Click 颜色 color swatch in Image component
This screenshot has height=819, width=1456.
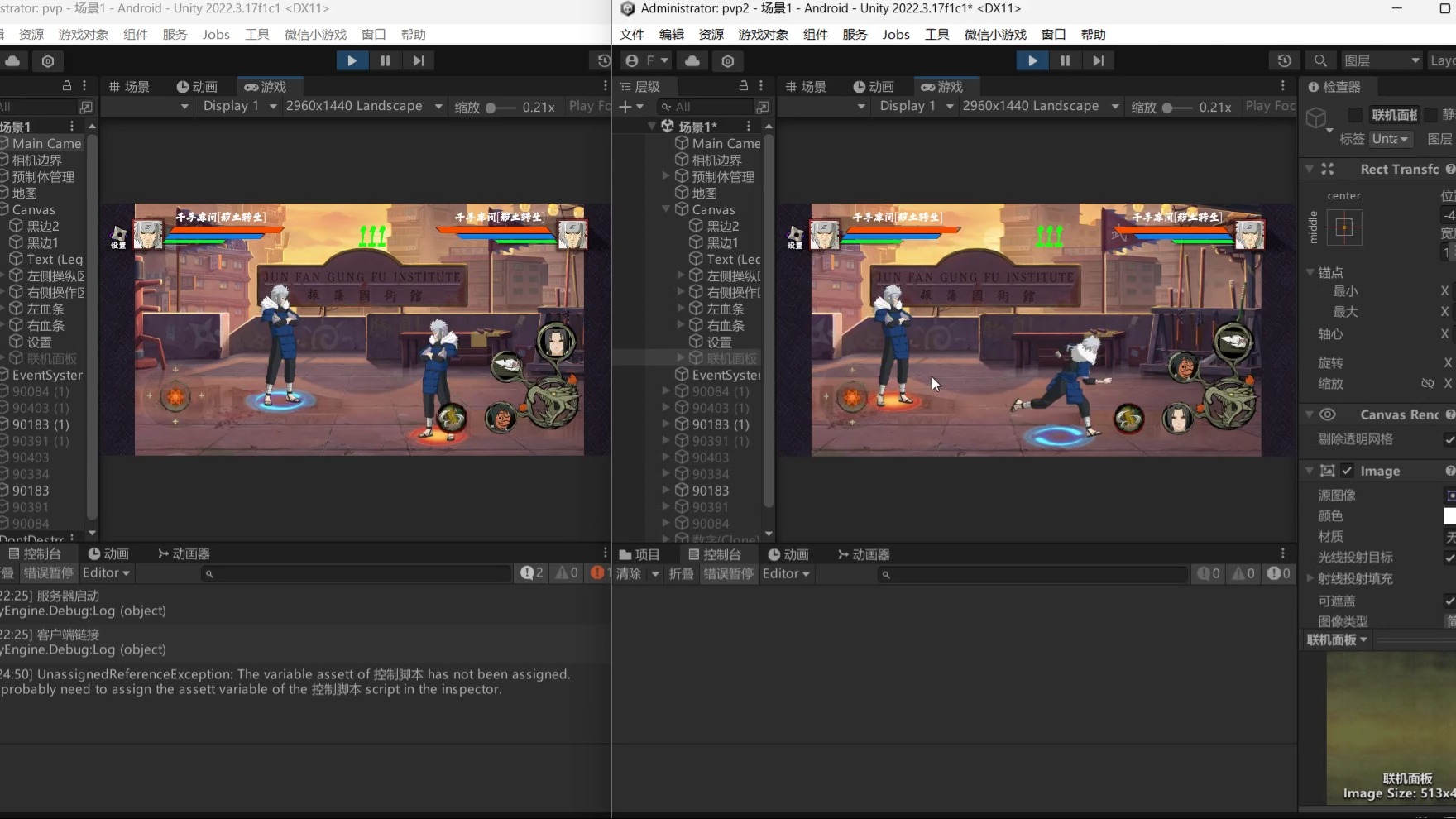click(x=1449, y=516)
